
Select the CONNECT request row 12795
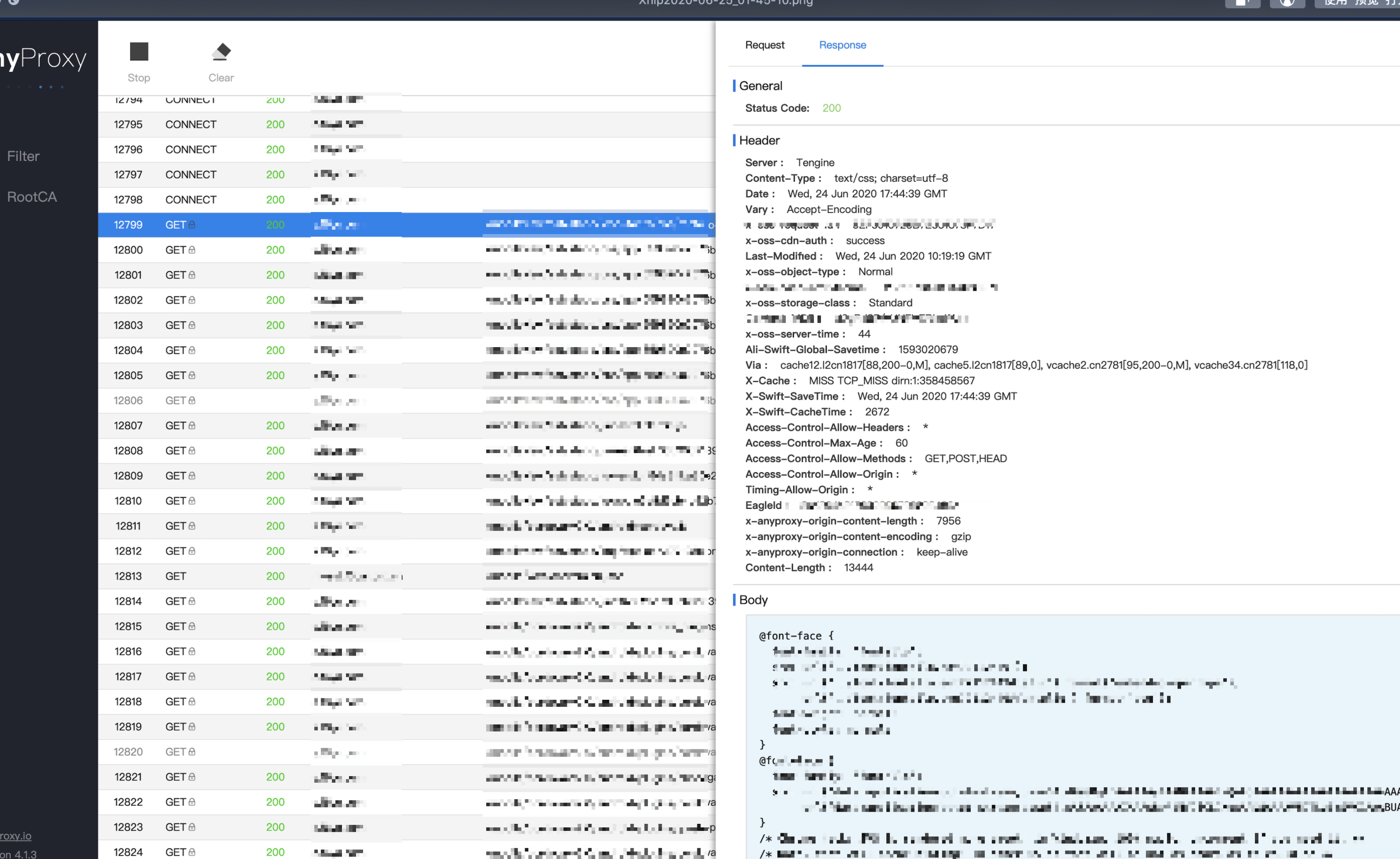click(x=406, y=125)
